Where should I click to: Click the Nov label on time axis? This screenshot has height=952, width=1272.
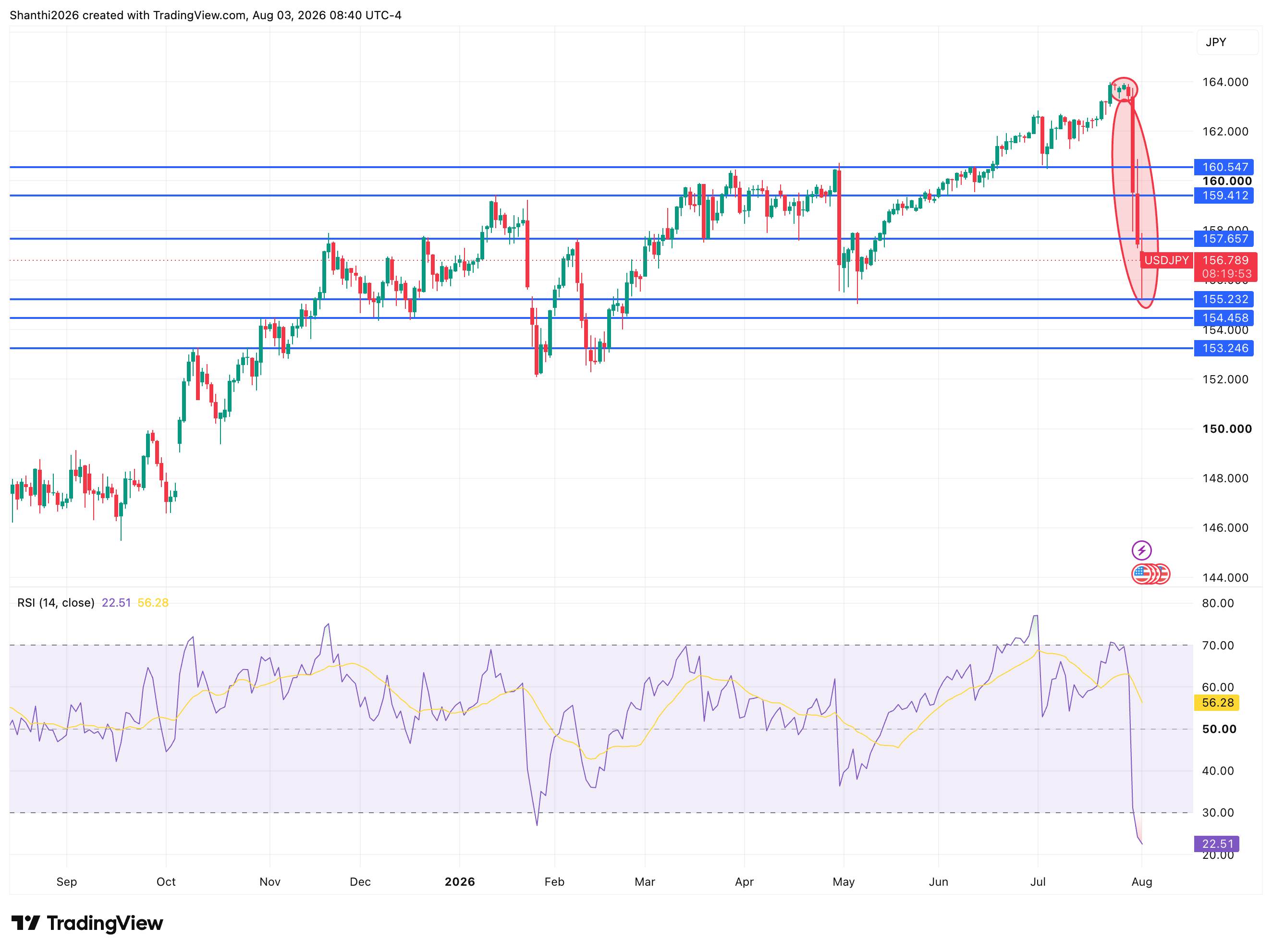[269, 881]
